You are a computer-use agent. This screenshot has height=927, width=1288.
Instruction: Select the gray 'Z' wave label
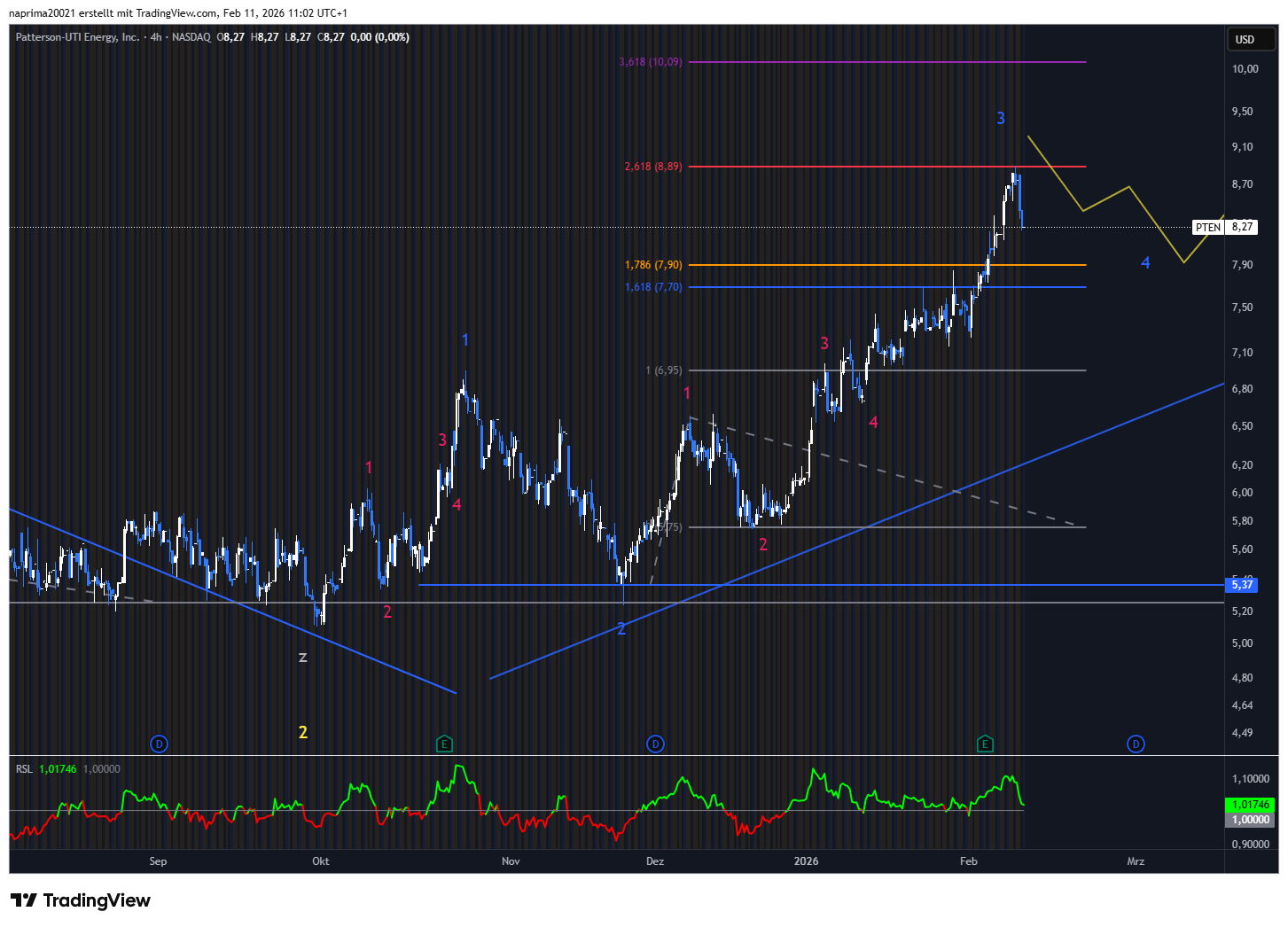pos(303,658)
